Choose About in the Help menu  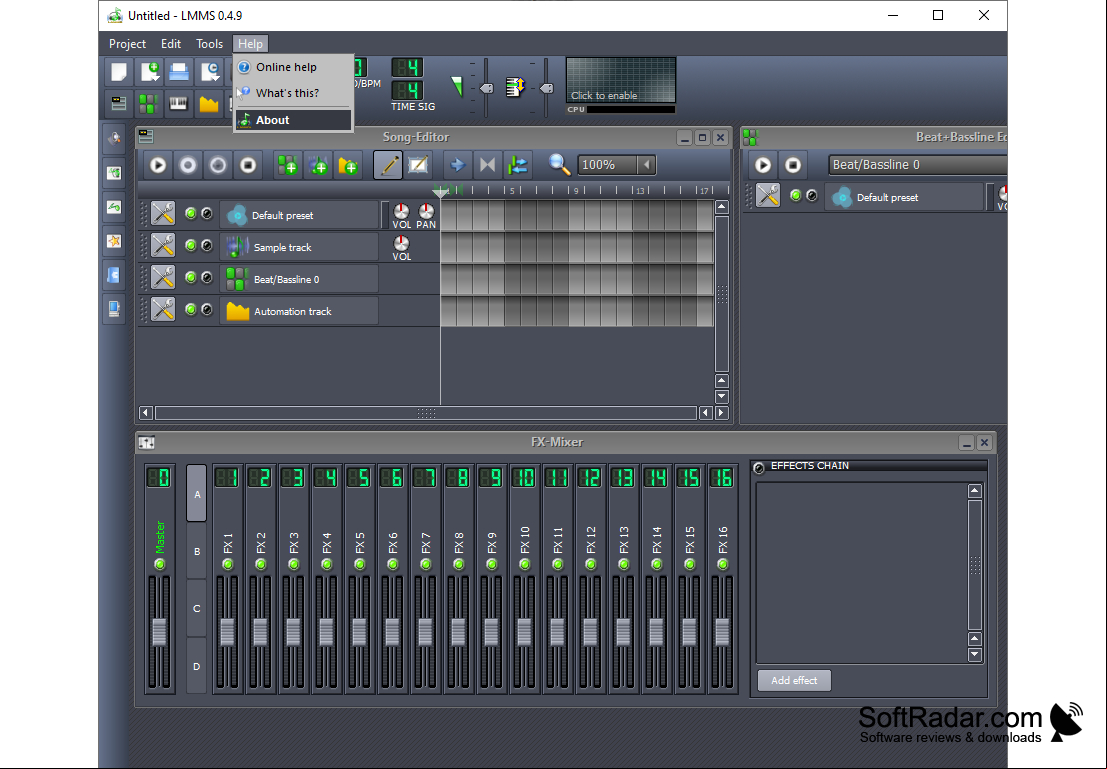pyautogui.click(x=293, y=120)
